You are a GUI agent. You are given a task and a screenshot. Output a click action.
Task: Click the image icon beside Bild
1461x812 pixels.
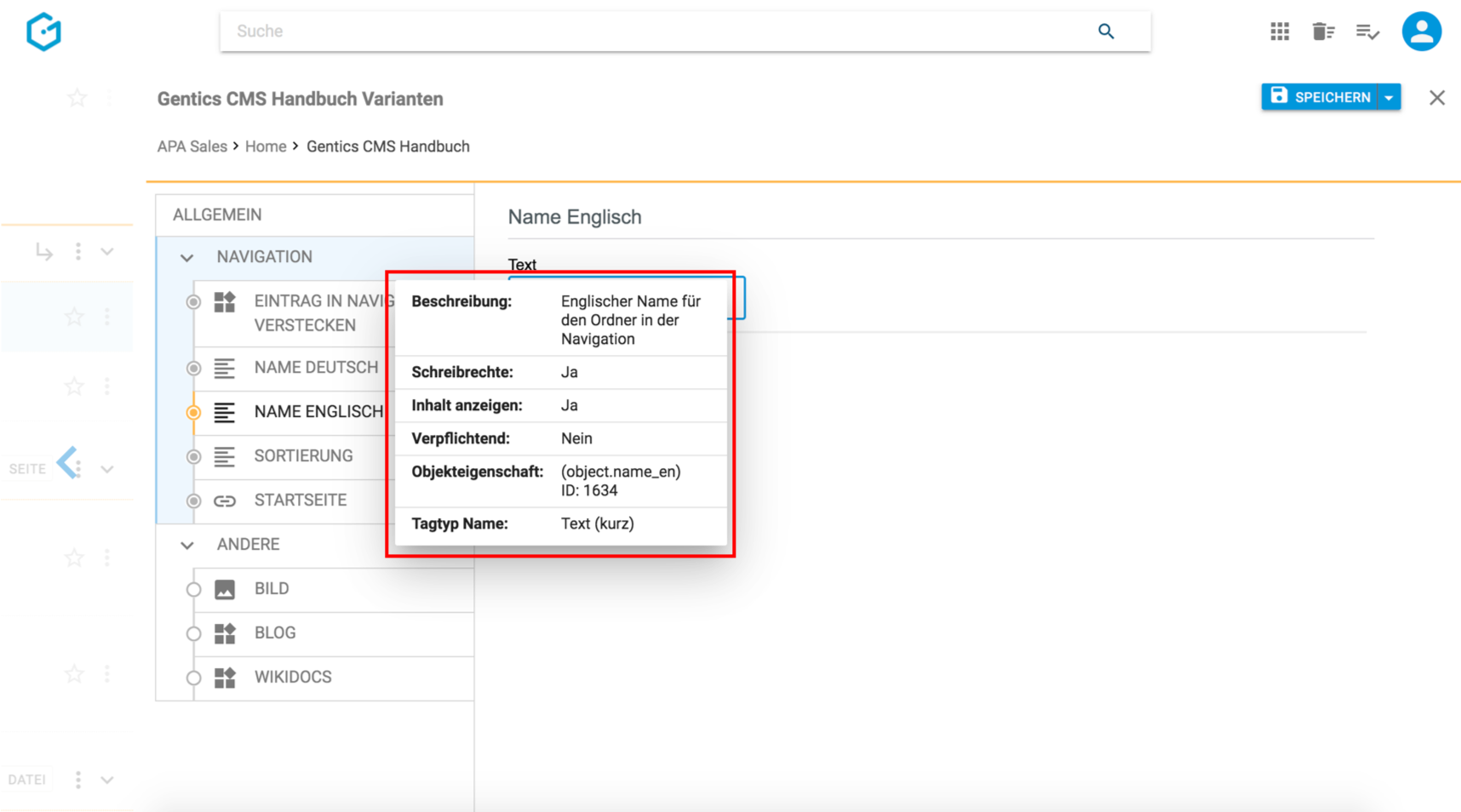[225, 590]
